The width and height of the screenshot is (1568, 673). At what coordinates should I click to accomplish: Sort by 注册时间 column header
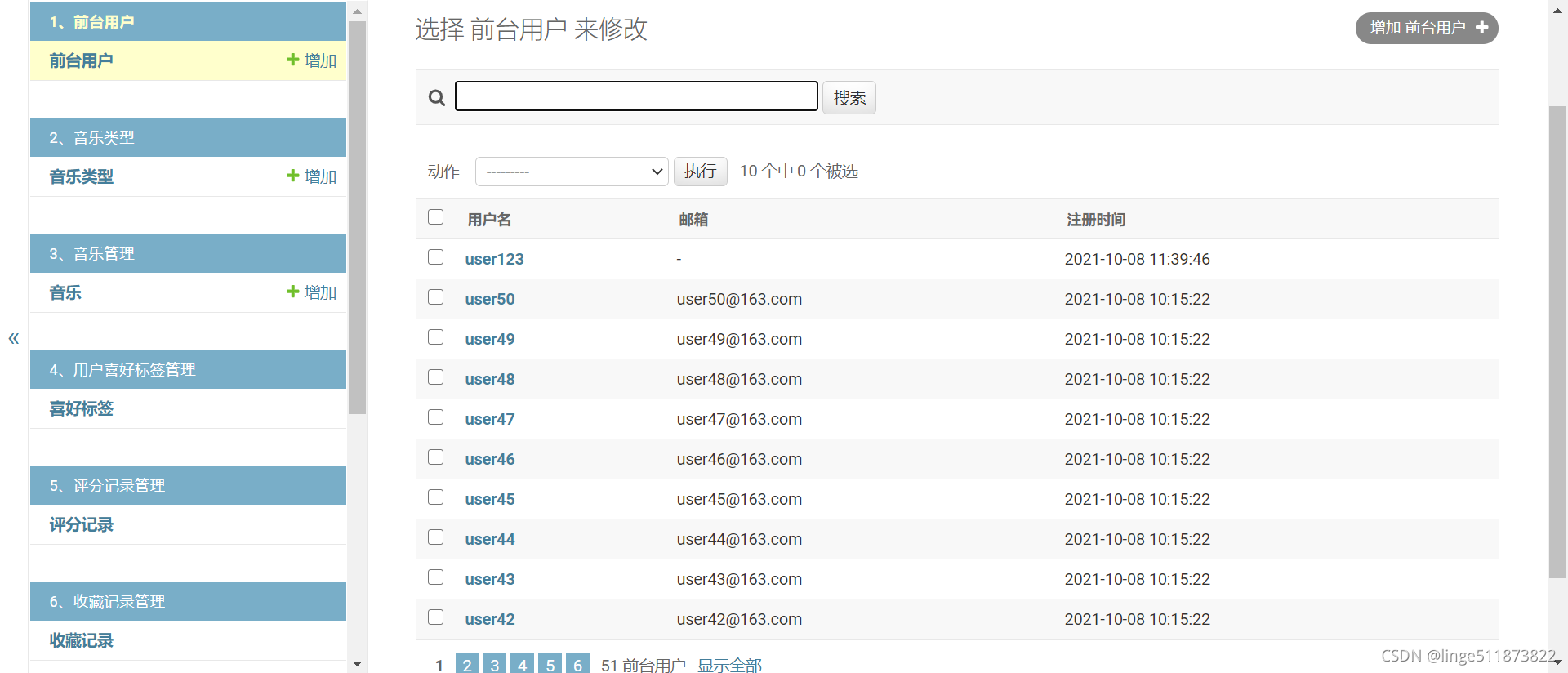(1096, 220)
